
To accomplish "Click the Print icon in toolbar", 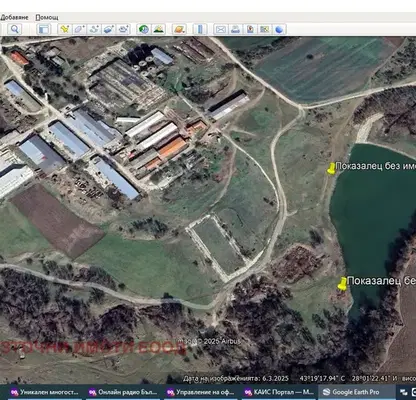I will (x=235, y=29).
